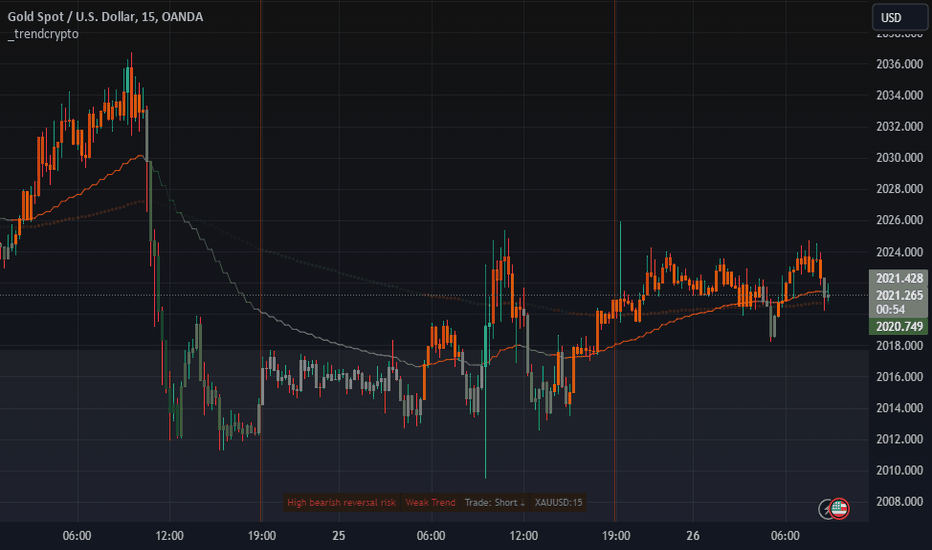Click the 2021.265 current price label
This screenshot has height=550, width=932.
899,295
